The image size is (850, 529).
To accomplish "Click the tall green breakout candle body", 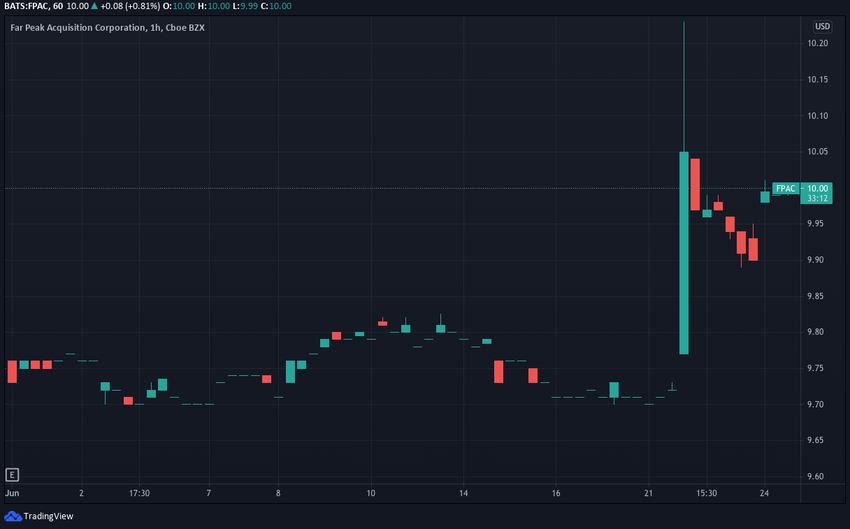I will (684, 253).
